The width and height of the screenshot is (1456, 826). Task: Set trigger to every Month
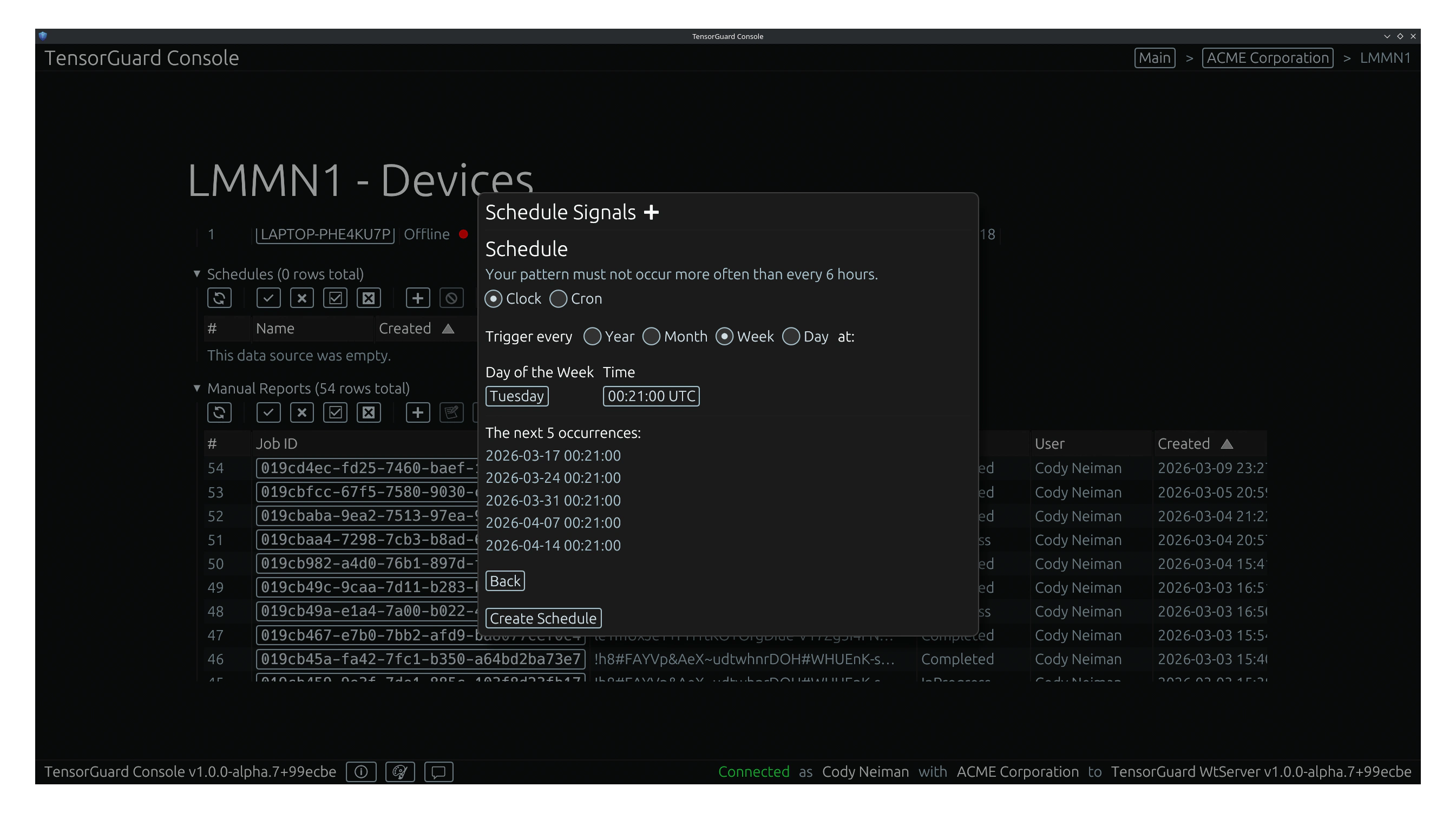[x=651, y=337]
